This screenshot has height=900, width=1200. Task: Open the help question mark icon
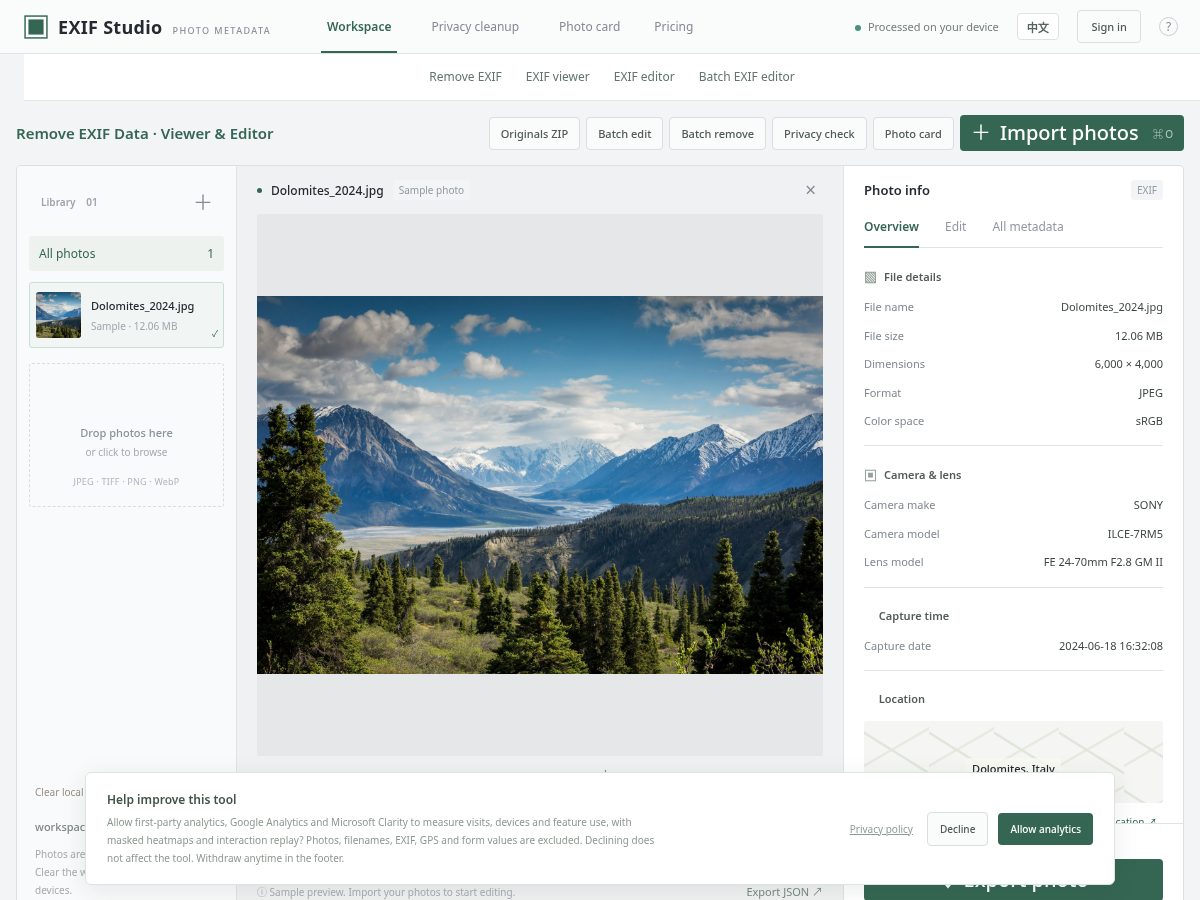(x=1168, y=27)
